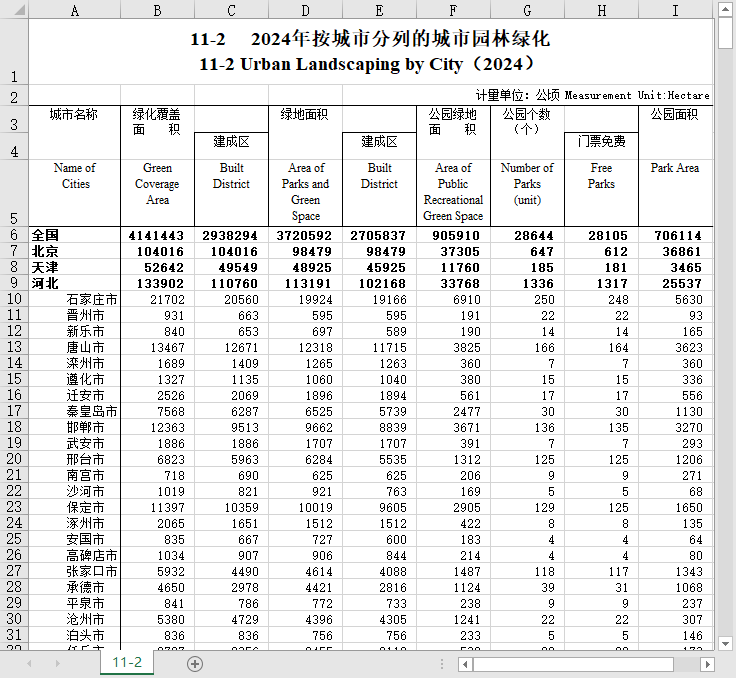Select row 31 header
This screenshot has height=678, width=736.
[x=14, y=635]
